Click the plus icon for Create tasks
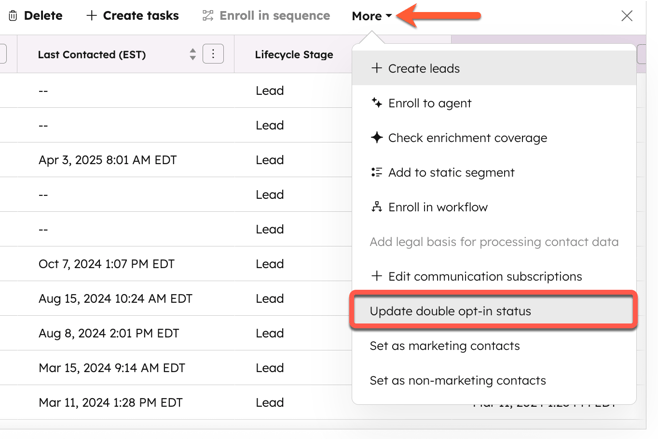The height and width of the screenshot is (439, 658). [92, 16]
